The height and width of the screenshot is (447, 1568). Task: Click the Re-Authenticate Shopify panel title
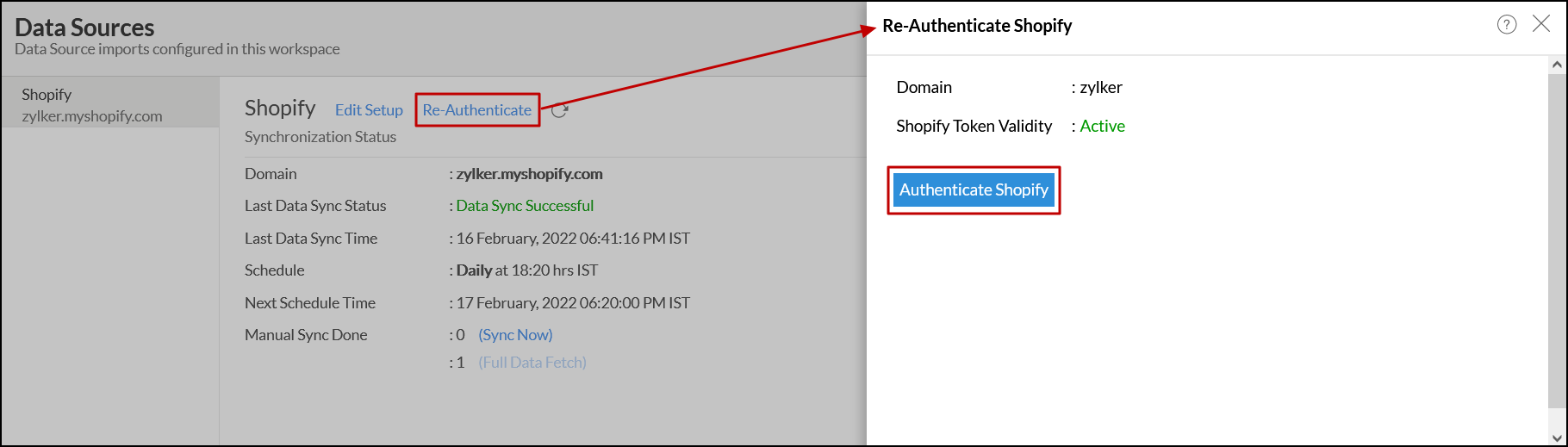(x=977, y=26)
